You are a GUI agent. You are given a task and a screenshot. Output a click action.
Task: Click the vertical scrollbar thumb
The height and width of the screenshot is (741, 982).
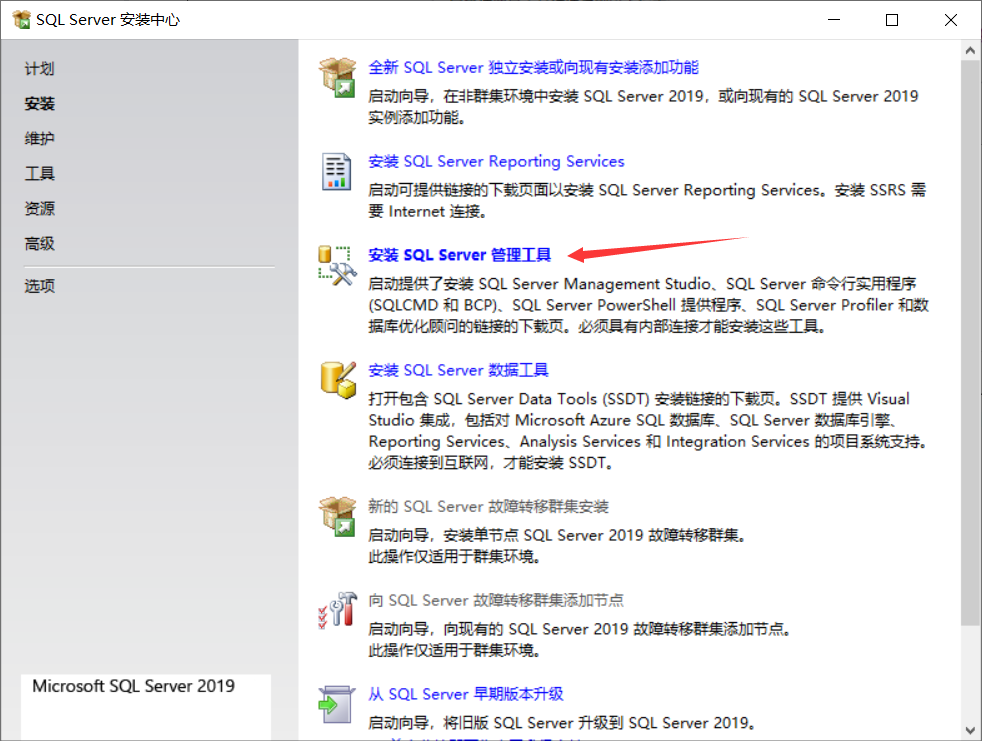click(971, 343)
